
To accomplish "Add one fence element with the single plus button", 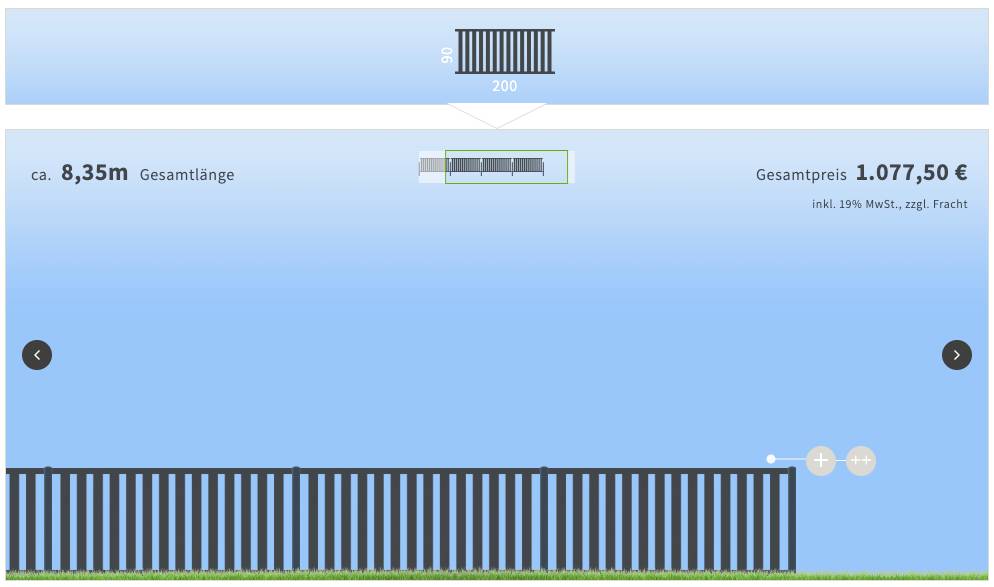I will (x=820, y=460).
